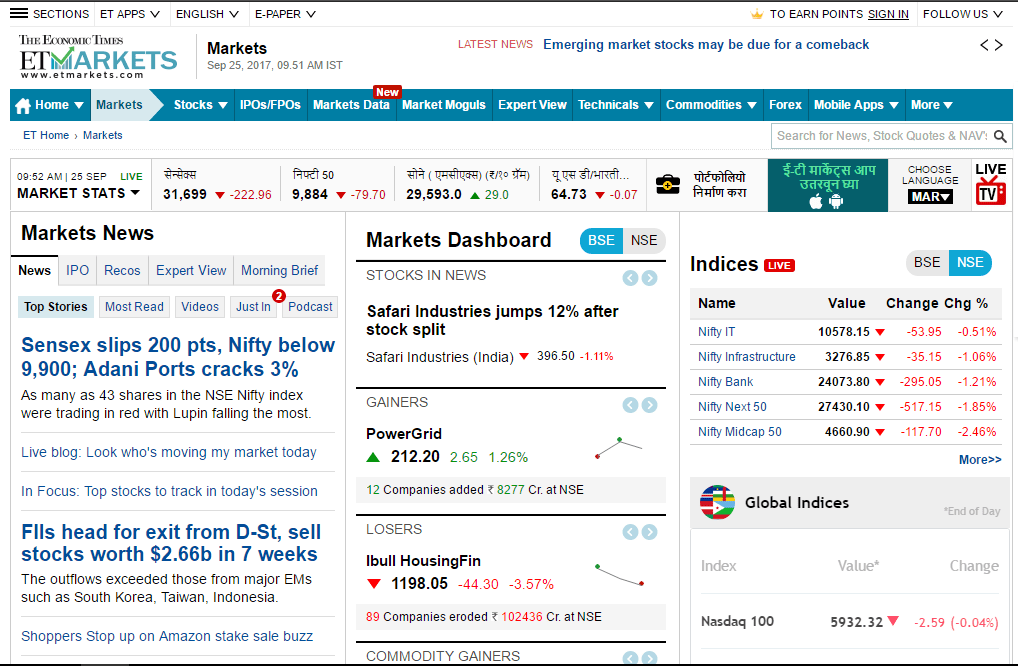Click the portfolio briefcase icon
The width and height of the screenshot is (1018, 666).
[x=667, y=184]
